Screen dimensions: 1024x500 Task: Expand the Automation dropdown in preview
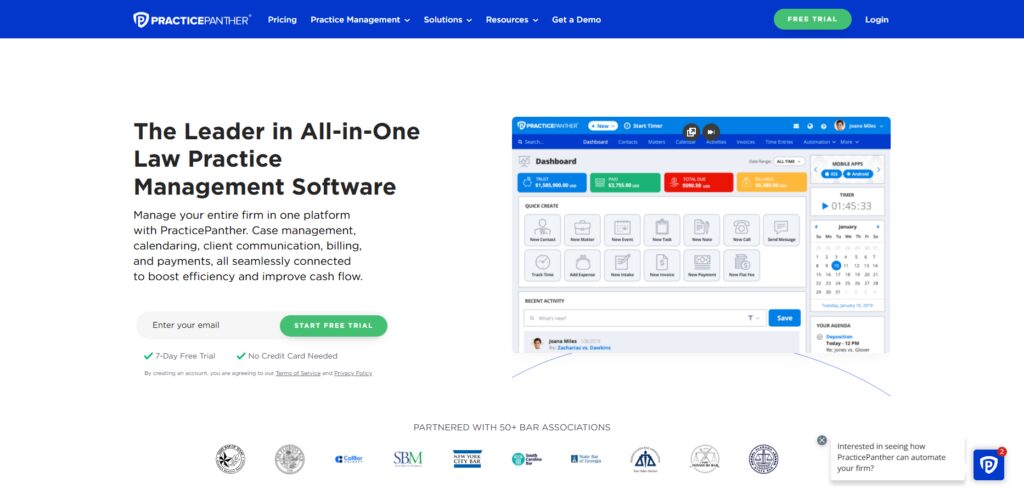click(819, 142)
